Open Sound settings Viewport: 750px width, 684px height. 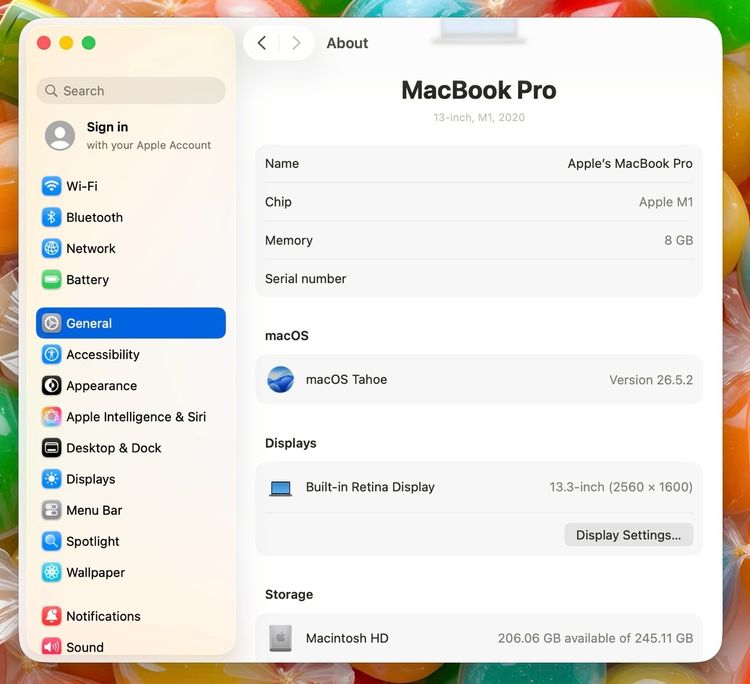(131, 647)
